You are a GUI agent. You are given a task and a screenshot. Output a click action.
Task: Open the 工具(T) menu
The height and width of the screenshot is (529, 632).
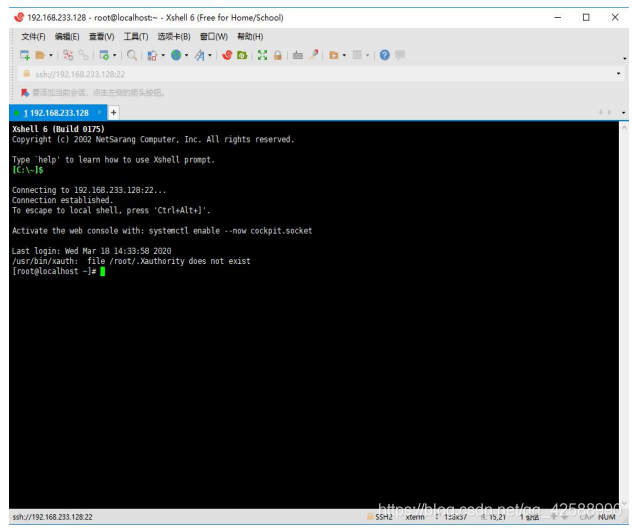[x=136, y=37]
